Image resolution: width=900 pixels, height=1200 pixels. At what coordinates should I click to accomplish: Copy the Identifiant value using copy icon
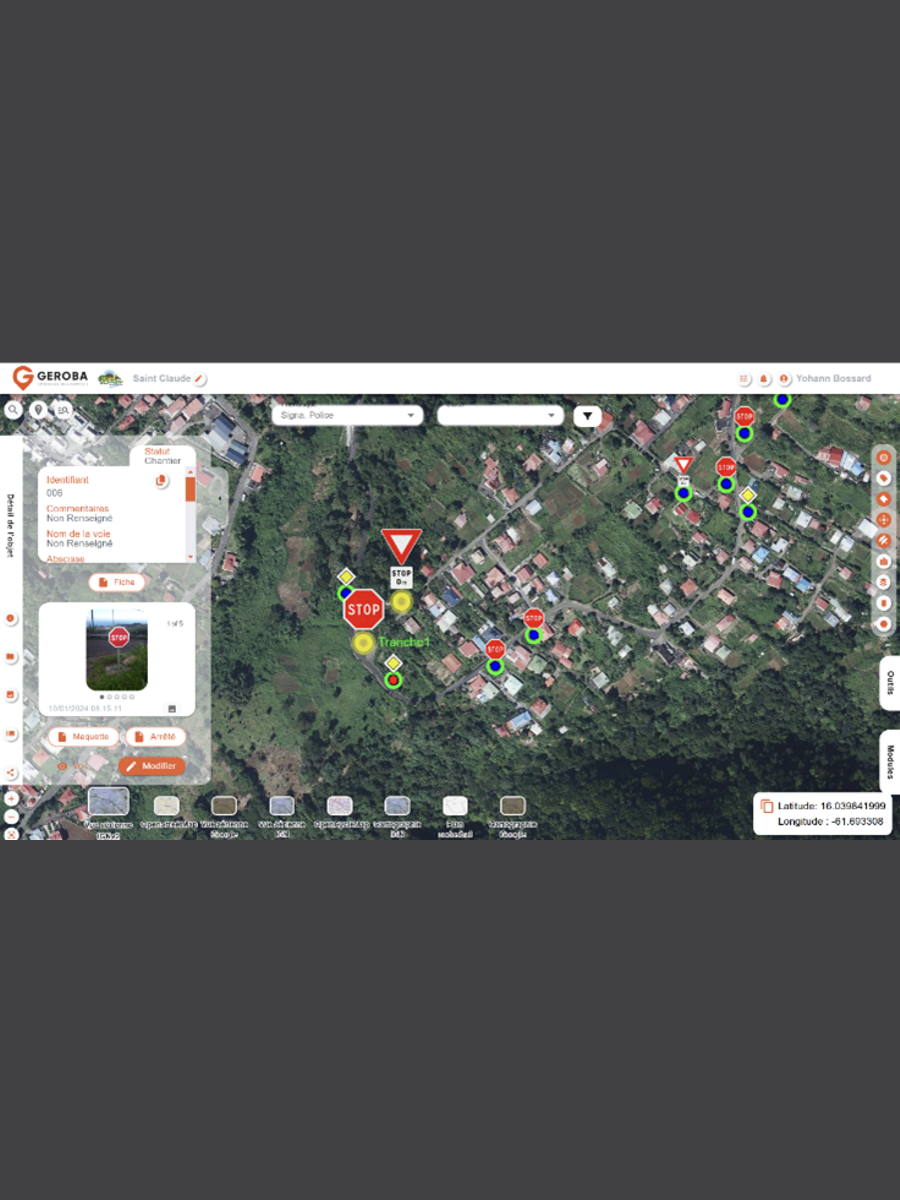(x=161, y=482)
